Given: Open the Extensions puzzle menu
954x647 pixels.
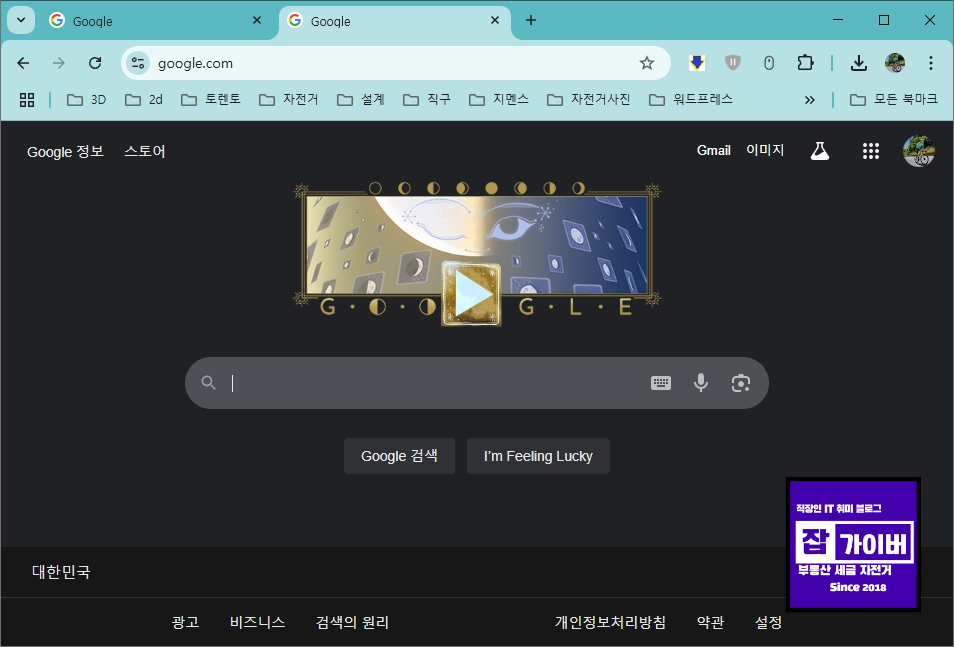Looking at the screenshot, I should 805,63.
